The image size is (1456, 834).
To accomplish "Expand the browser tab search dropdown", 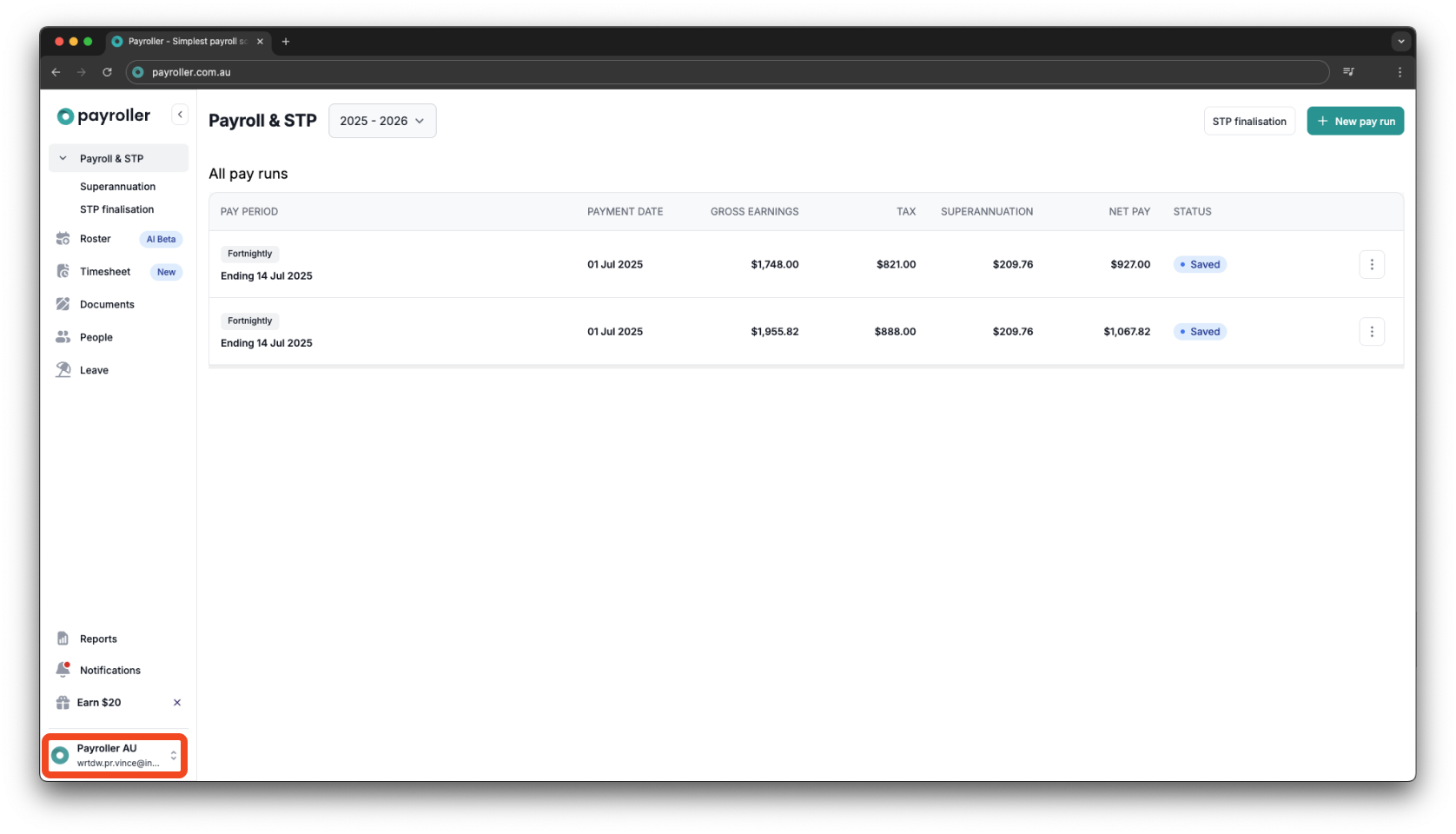I will (1400, 41).
